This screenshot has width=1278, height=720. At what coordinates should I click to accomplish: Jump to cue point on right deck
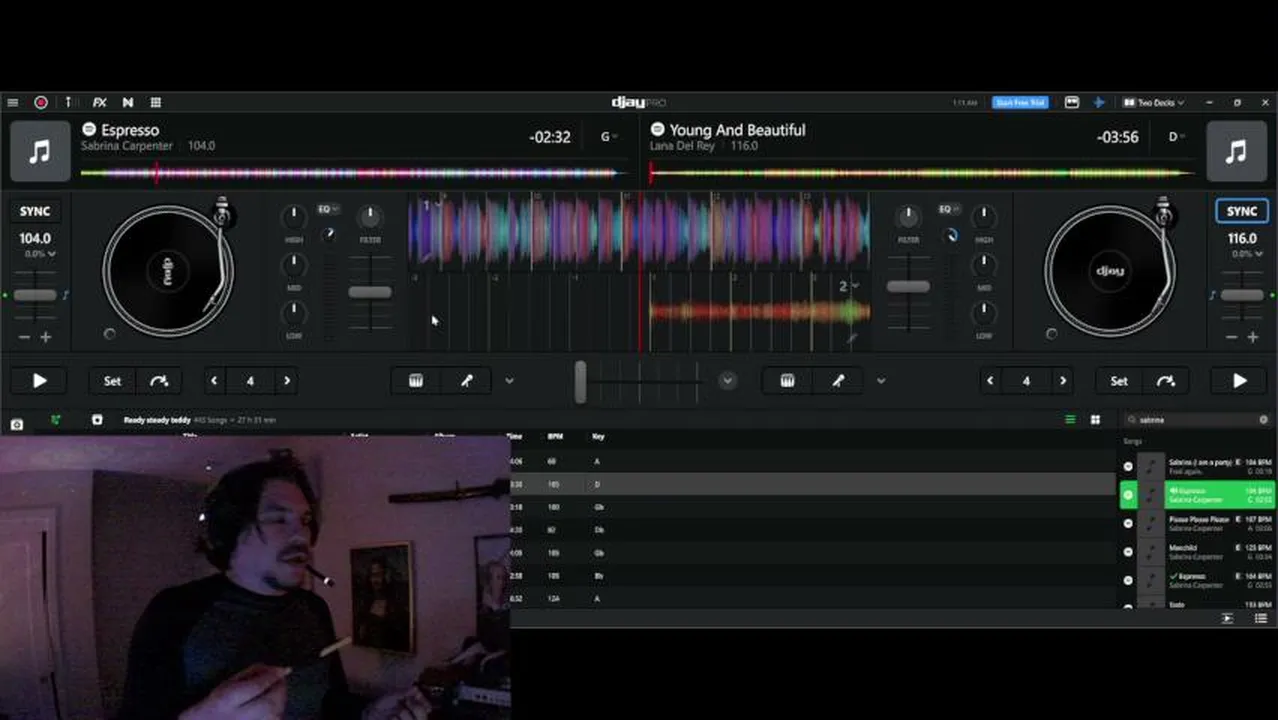click(x=1166, y=381)
